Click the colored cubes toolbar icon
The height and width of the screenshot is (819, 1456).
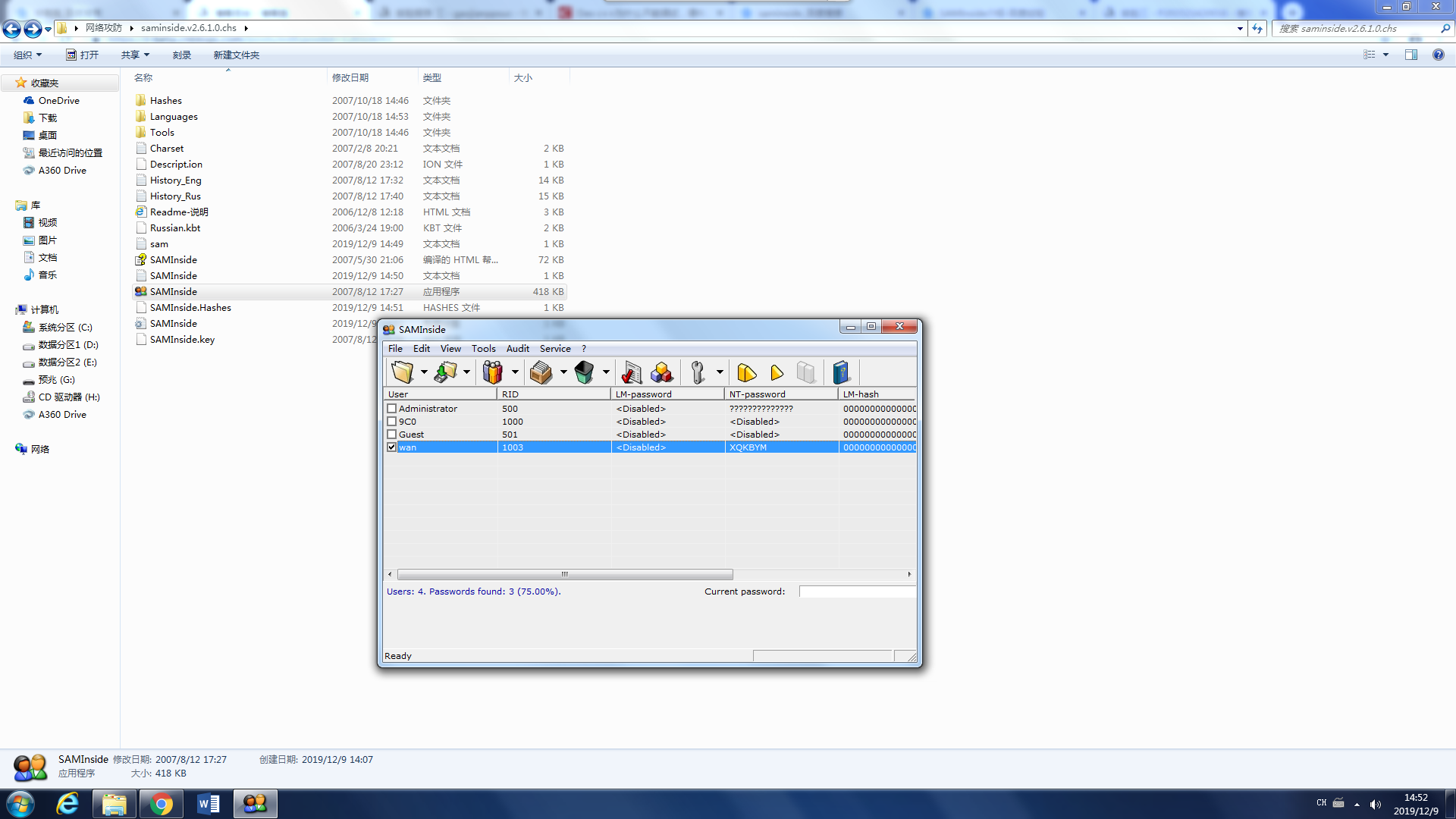661,372
